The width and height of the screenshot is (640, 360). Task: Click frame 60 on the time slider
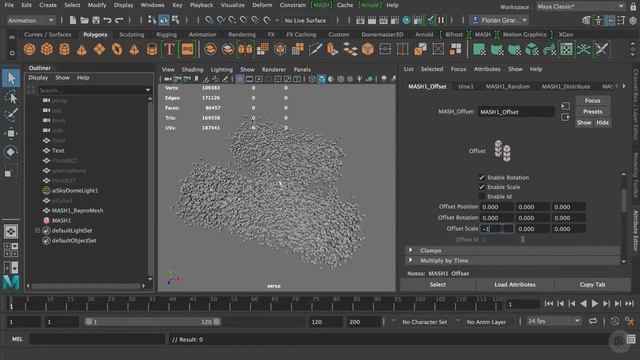(255, 303)
